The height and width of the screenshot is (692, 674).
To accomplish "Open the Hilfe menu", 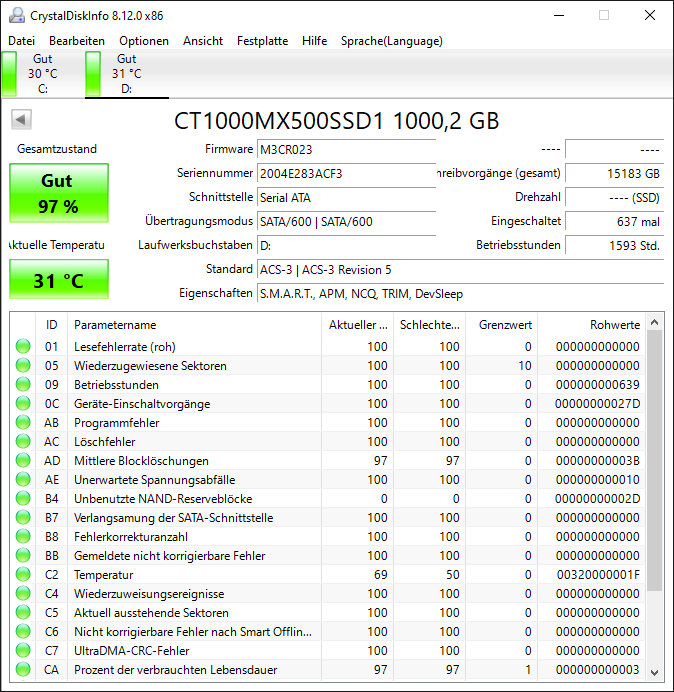I will coord(314,41).
